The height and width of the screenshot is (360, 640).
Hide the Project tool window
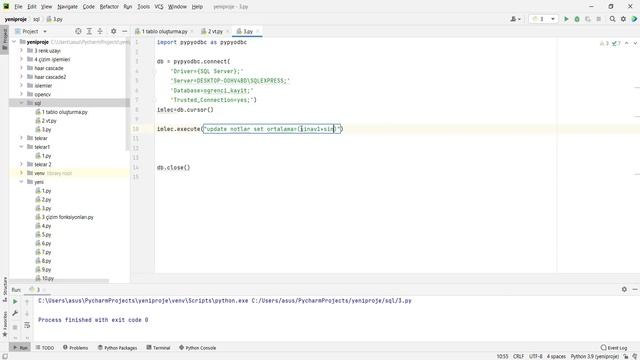point(124,31)
